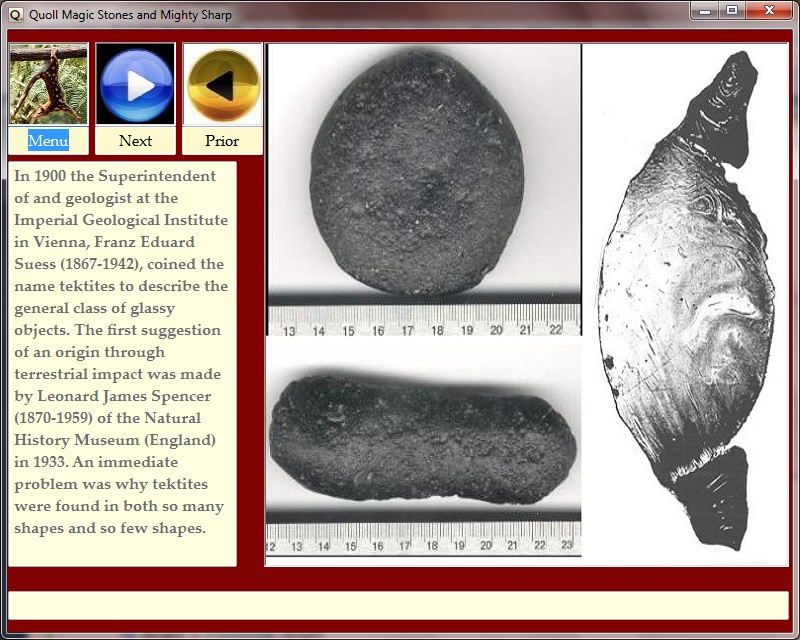Click the elongated tektite photo
800x640 pixels.
(424, 436)
